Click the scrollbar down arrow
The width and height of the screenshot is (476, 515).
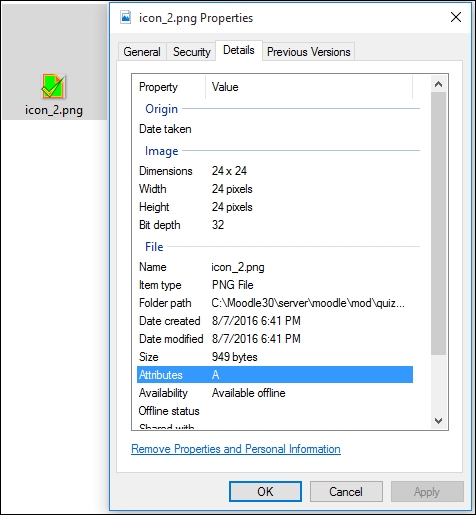[438, 421]
